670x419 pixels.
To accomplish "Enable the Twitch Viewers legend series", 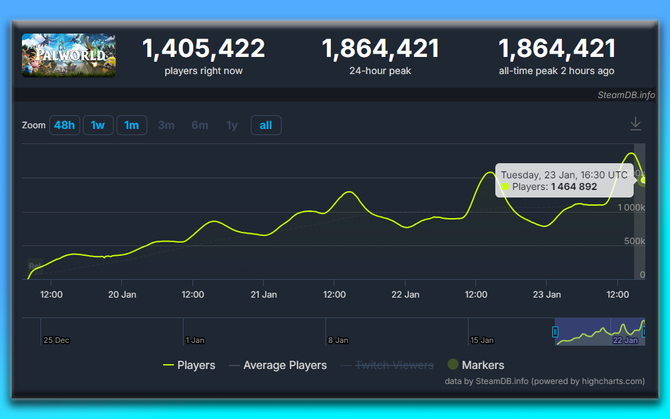I will coord(388,365).
